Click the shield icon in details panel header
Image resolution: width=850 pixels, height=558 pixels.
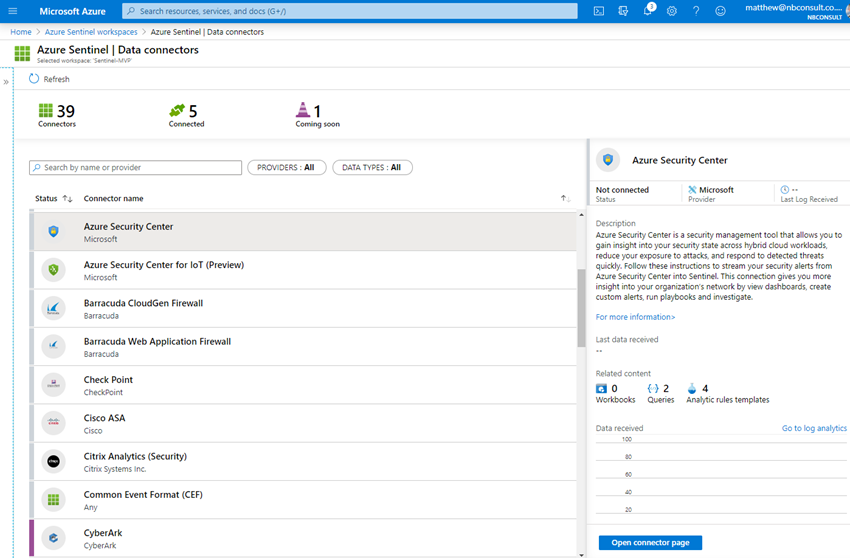(x=608, y=160)
